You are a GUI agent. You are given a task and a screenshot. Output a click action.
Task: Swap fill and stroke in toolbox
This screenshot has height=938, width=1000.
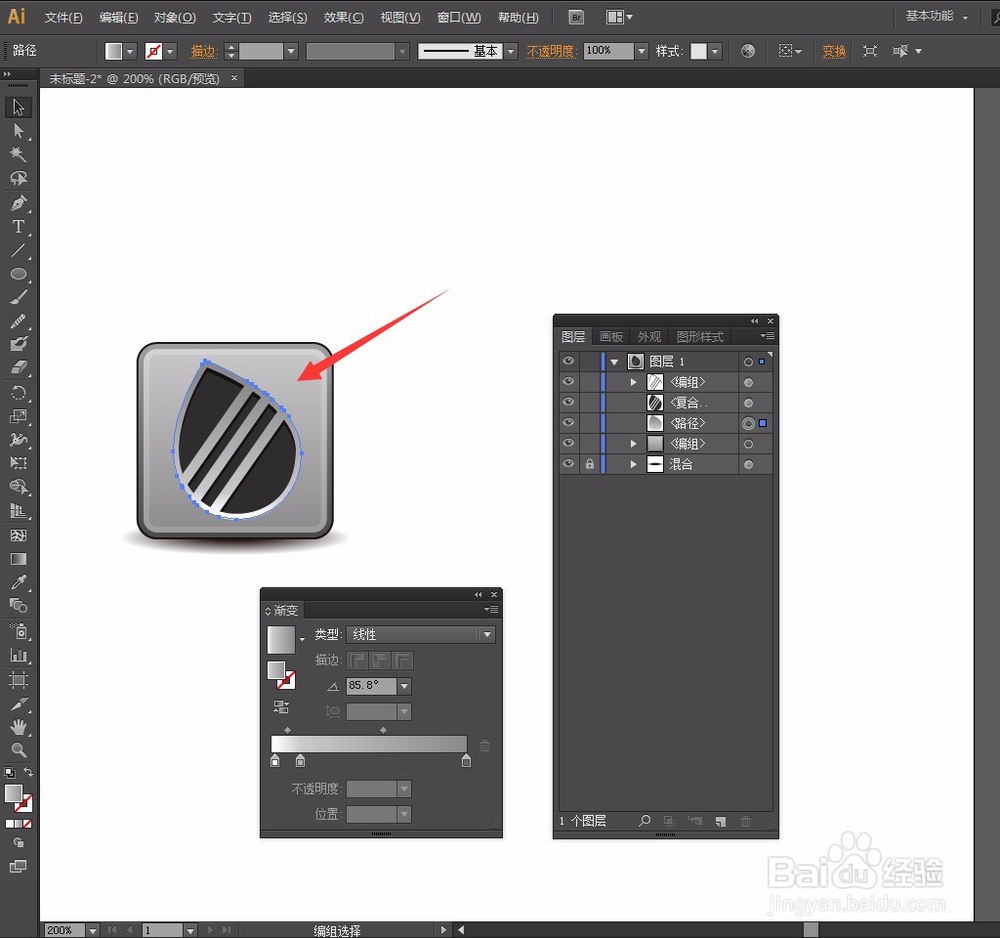point(28,772)
